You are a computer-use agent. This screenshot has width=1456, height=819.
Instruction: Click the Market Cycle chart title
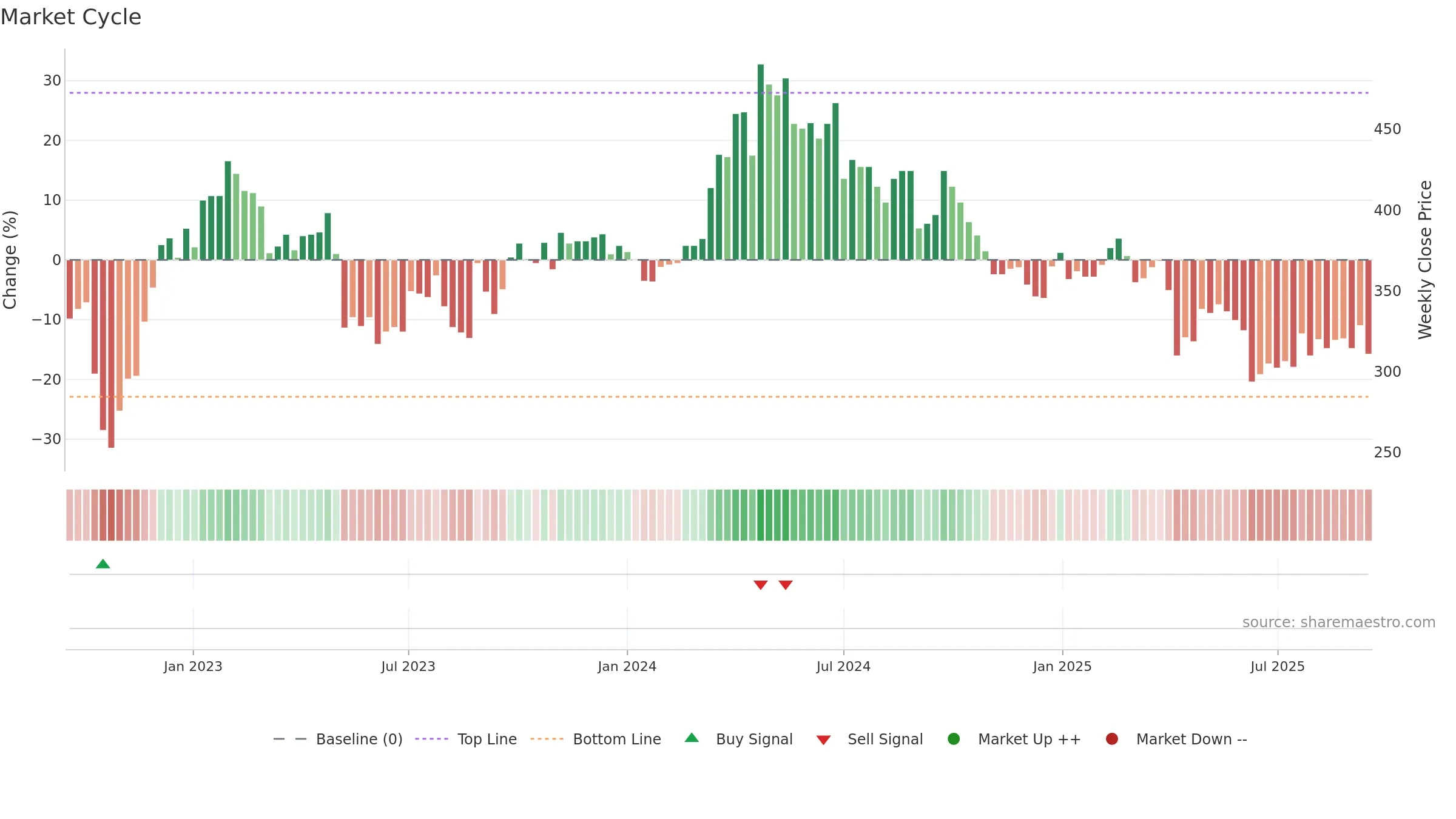71,17
